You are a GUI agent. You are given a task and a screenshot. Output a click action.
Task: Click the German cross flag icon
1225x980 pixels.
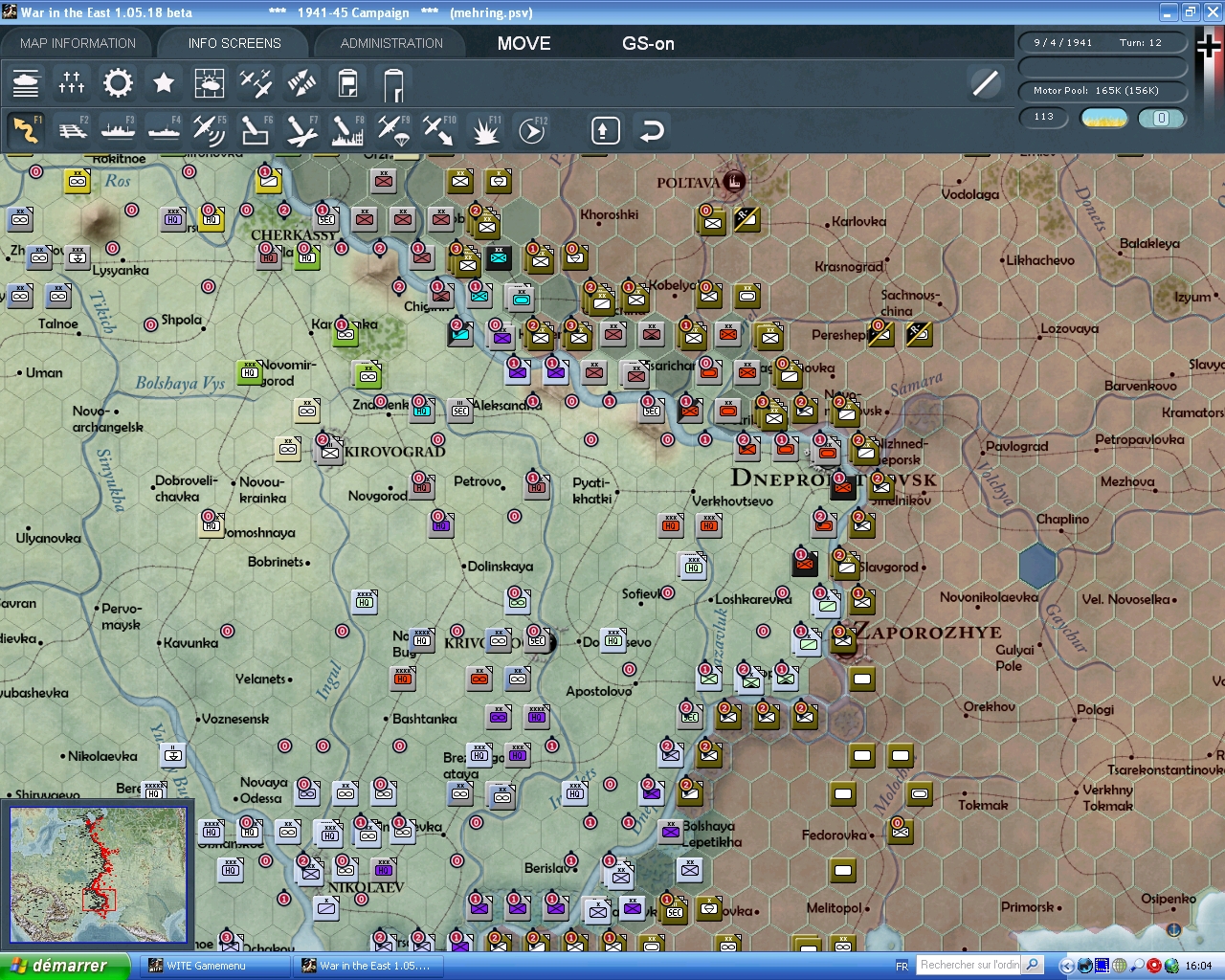[x=1210, y=45]
